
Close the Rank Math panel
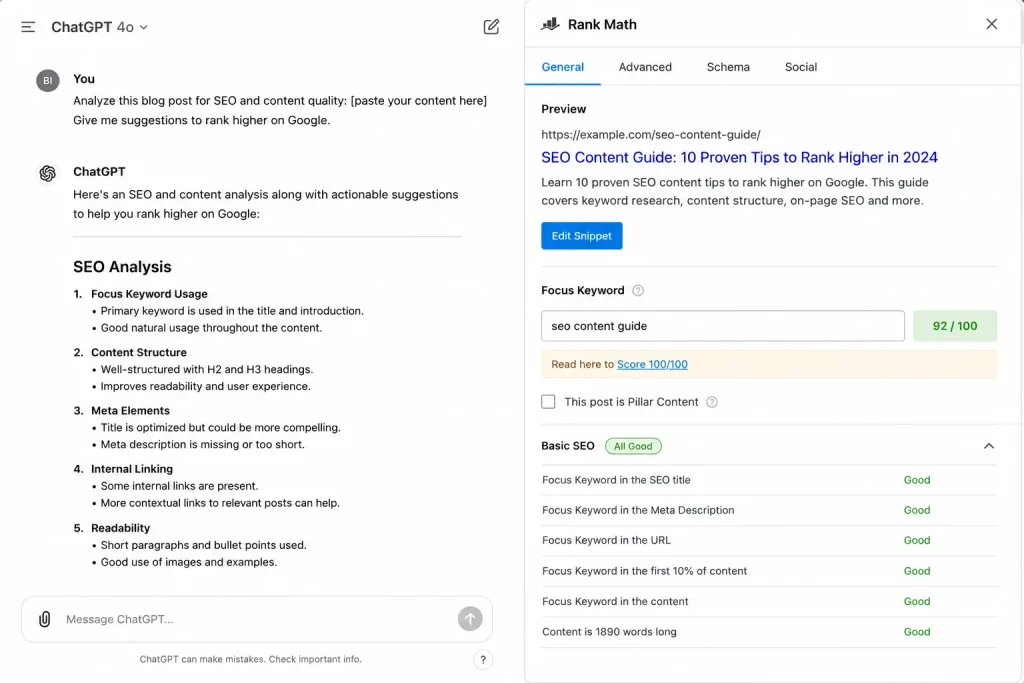pos(991,24)
